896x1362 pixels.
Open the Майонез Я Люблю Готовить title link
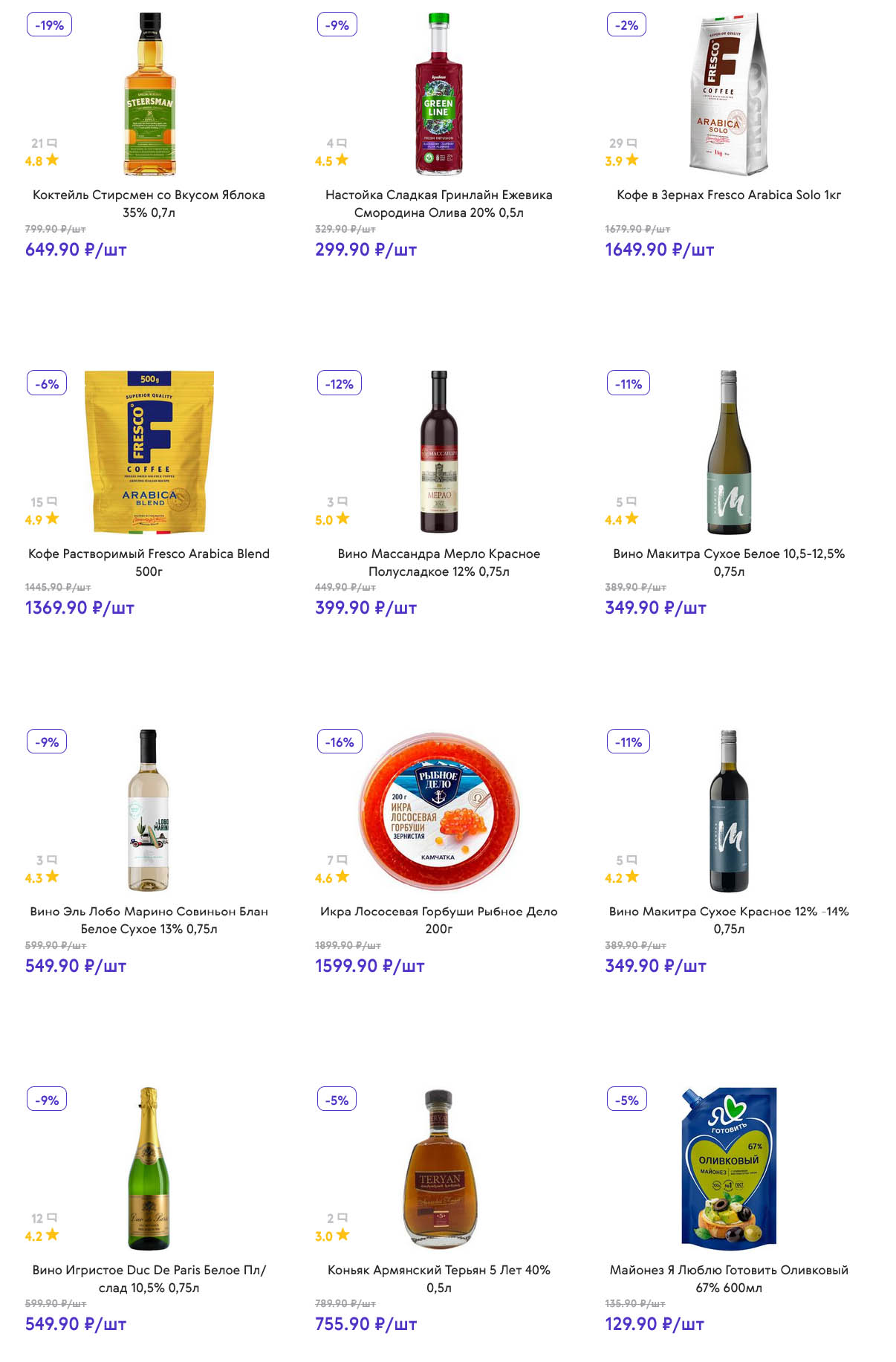(729, 1279)
